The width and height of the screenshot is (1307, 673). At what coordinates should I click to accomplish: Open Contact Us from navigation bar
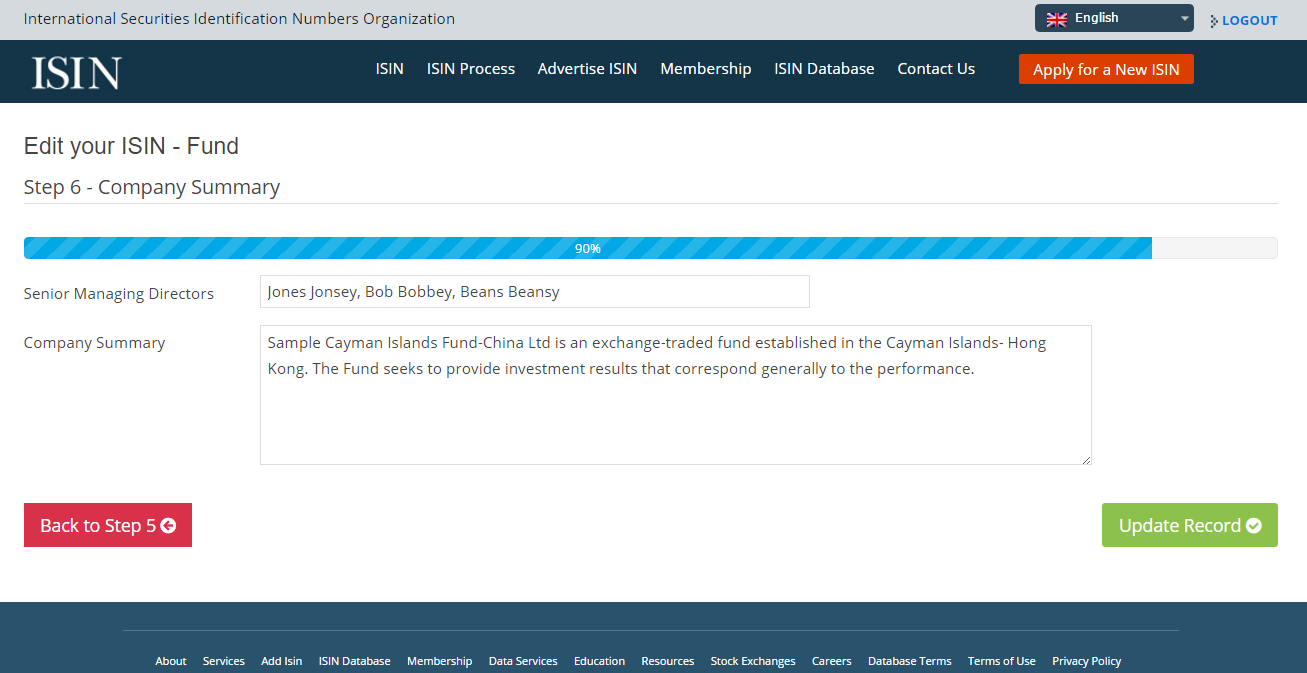pos(936,69)
